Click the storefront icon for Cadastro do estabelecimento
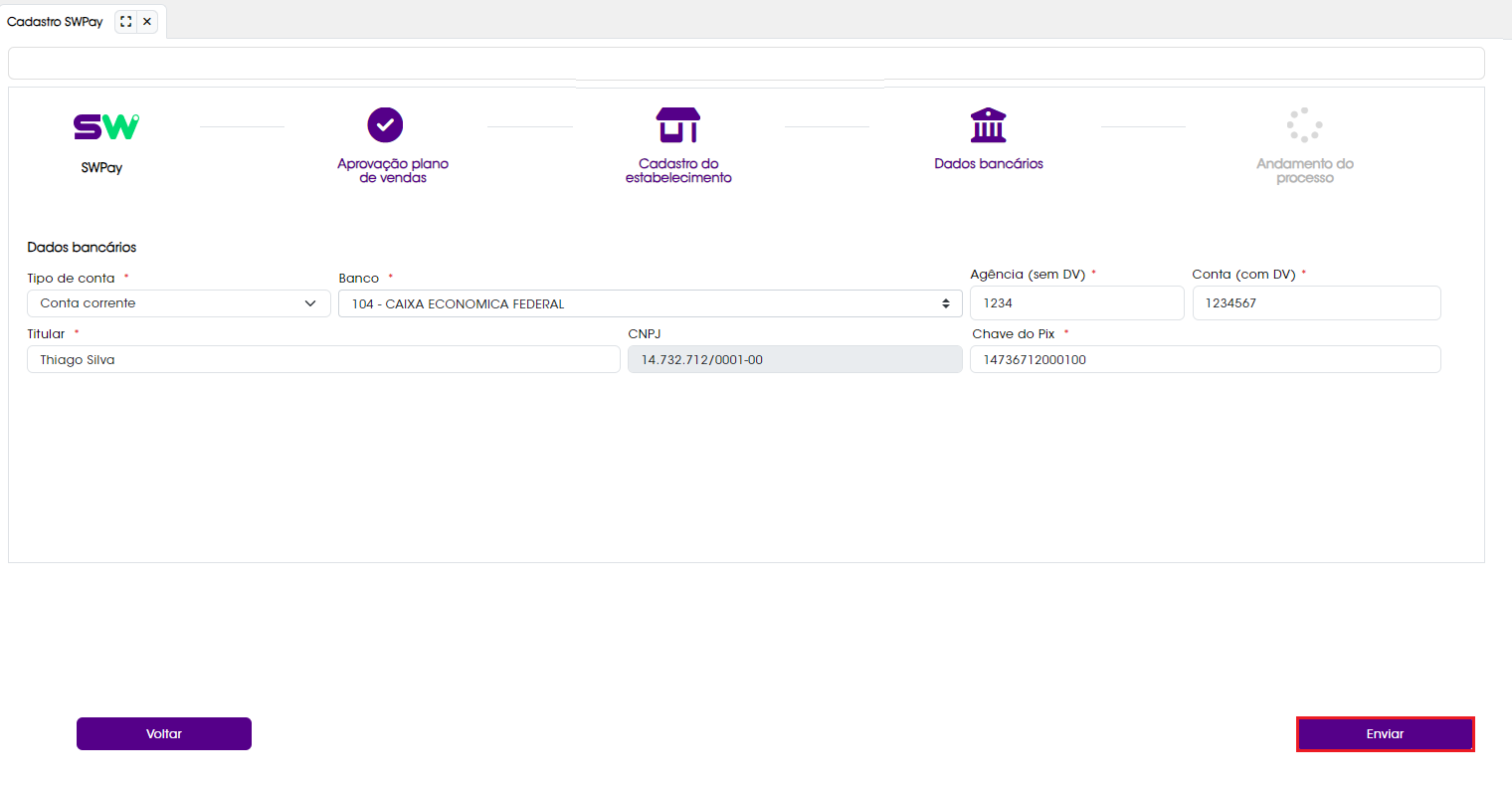Screen dimensions: 1512x788 coord(677,123)
